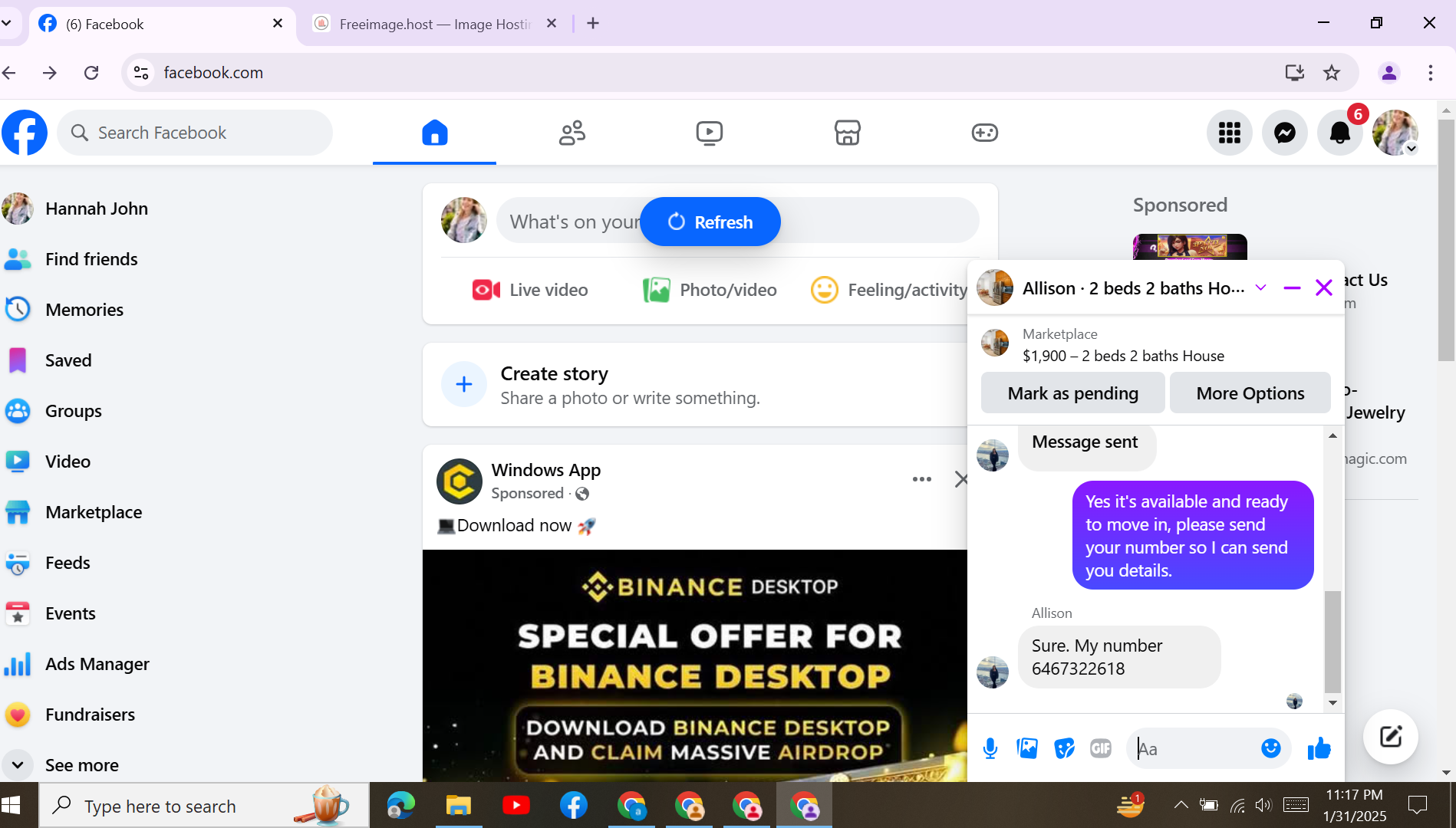The image size is (1456, 828).
Task: Open the Windows App post options menu
Action: [922, 479]
